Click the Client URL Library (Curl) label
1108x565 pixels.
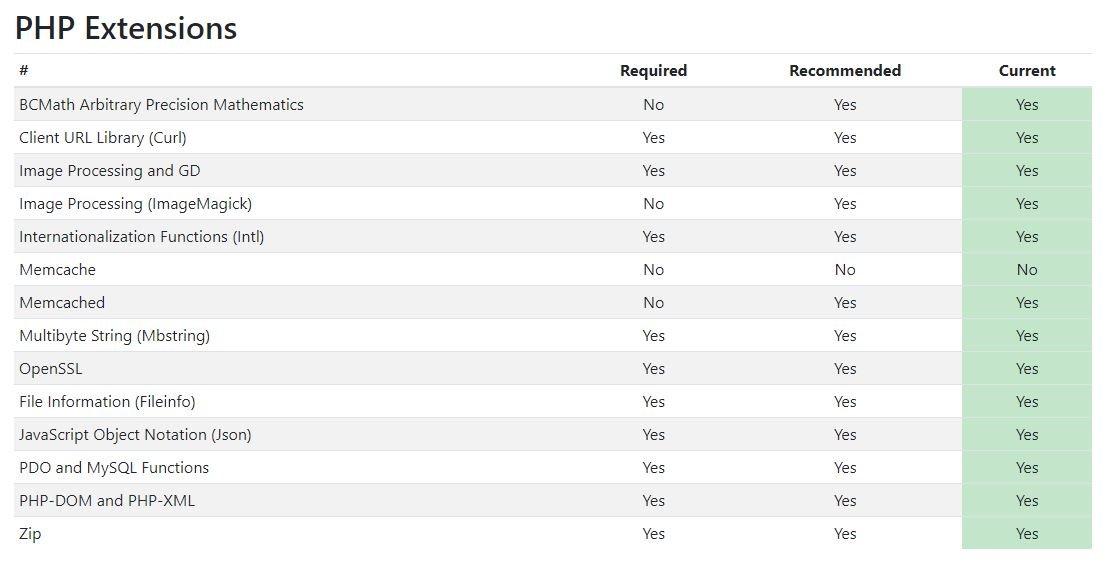click(x=102, y=137)
